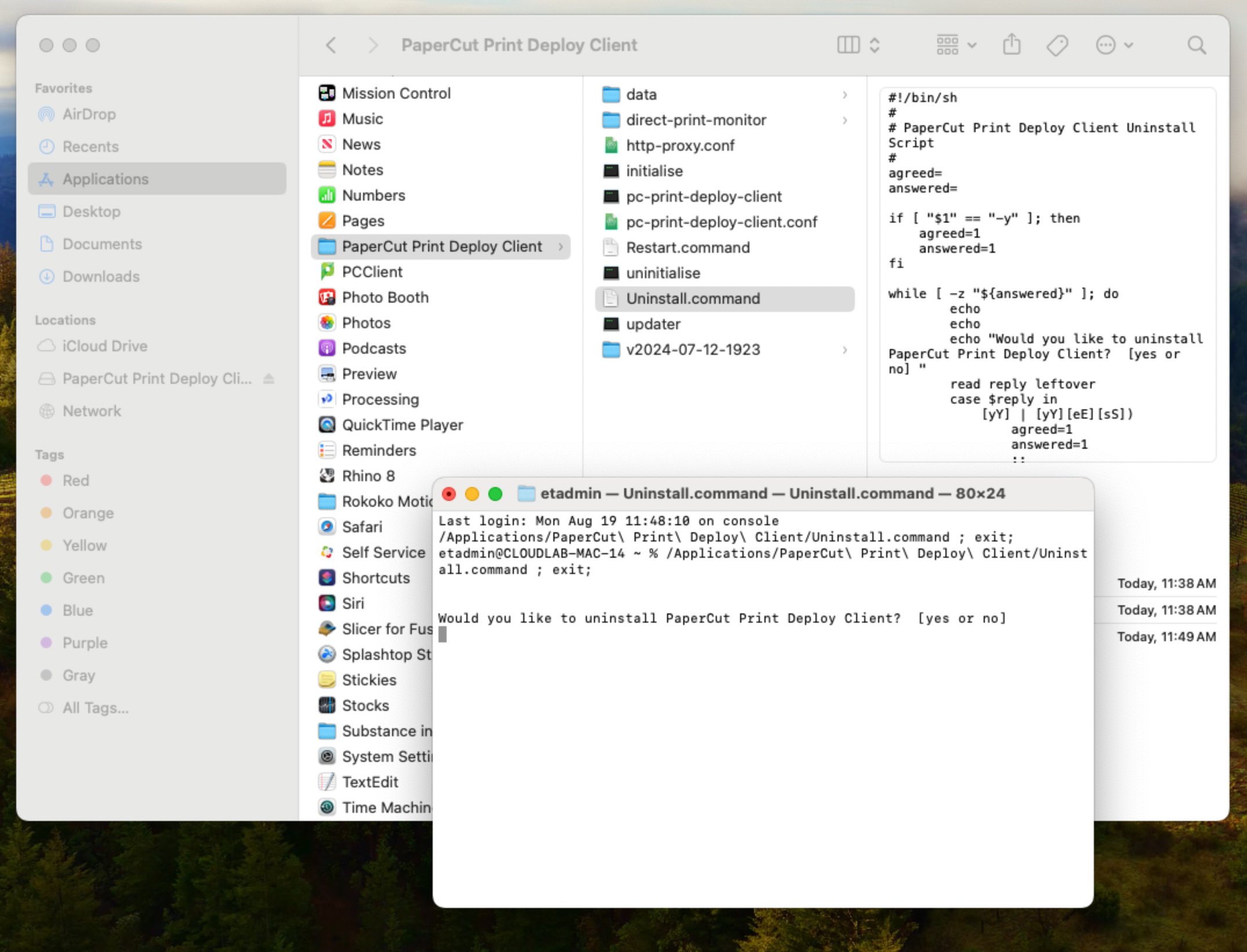Viewport: 1247px width, 952px height.
Task: Select AirDrop in the sidebar
Action: 157,114
